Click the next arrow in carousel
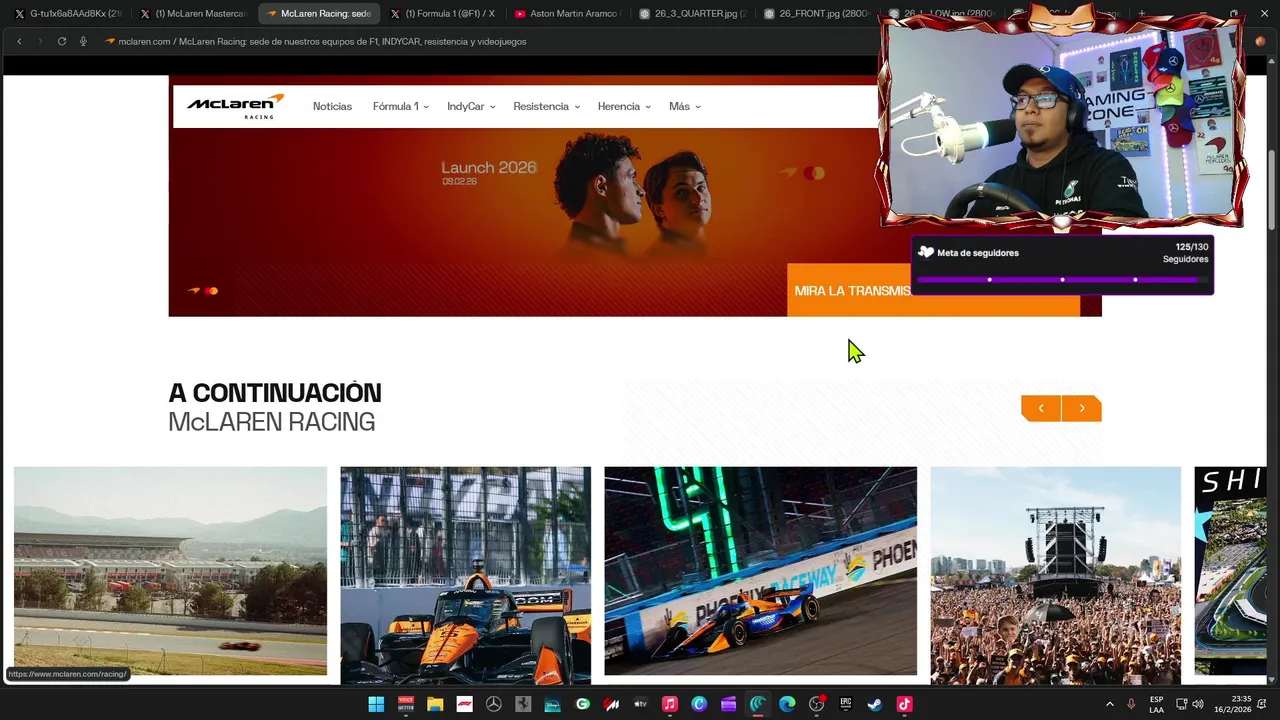 coord(1081,408)
